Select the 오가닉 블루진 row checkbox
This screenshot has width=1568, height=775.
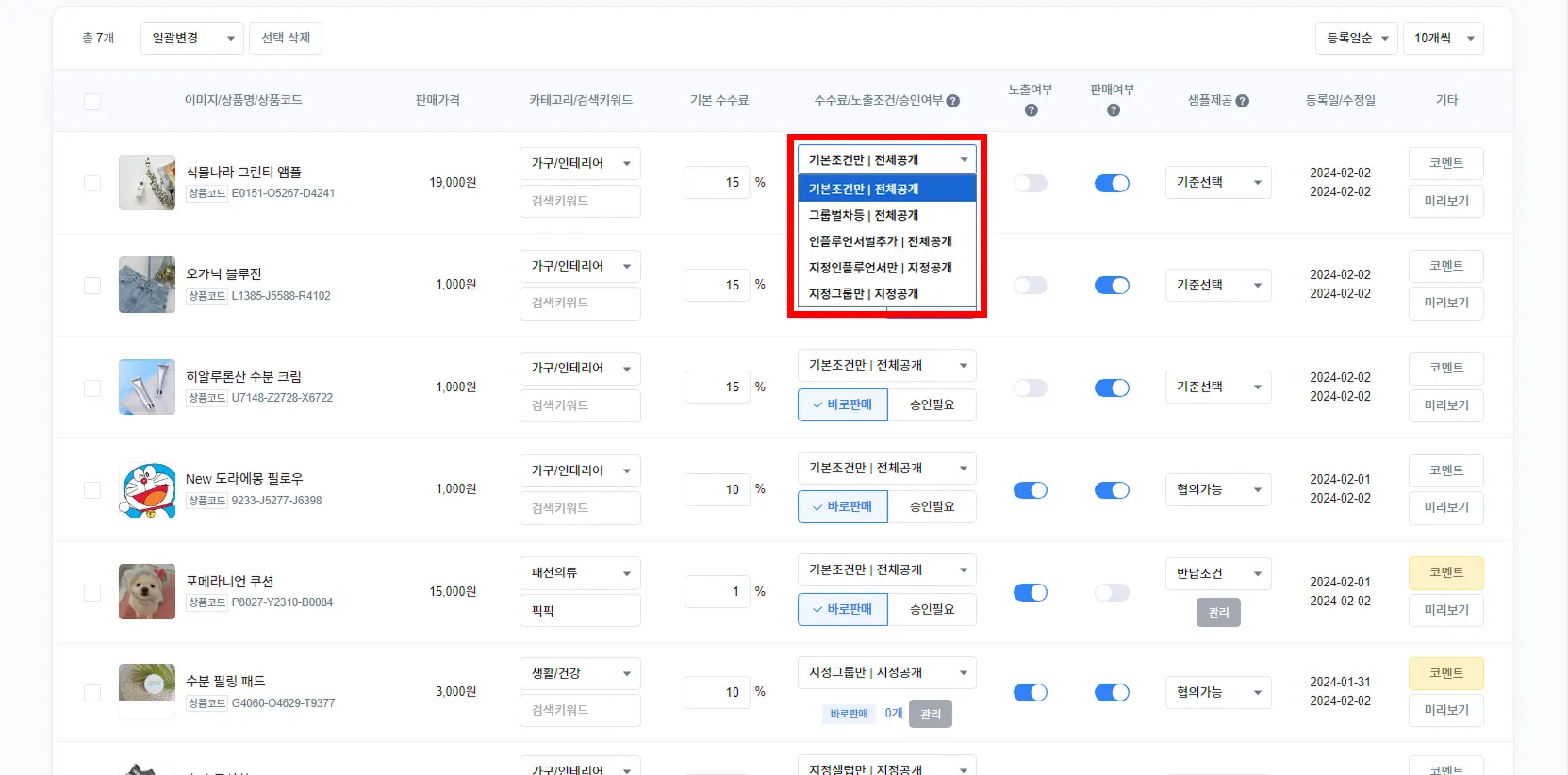pos(92,286)
